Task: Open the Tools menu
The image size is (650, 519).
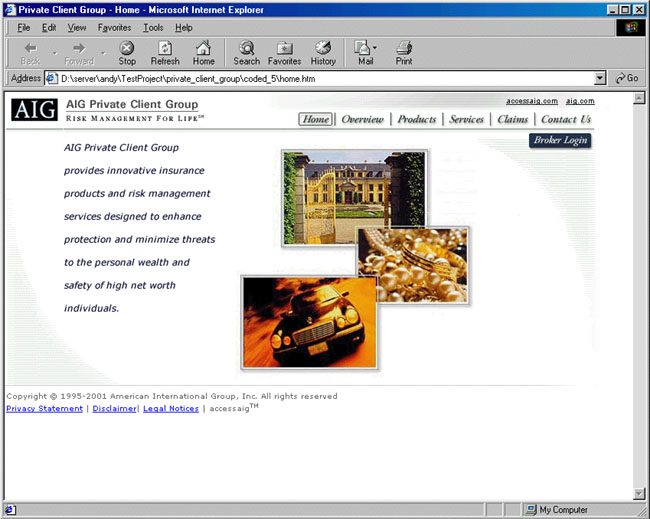Action: coord(153,27)
